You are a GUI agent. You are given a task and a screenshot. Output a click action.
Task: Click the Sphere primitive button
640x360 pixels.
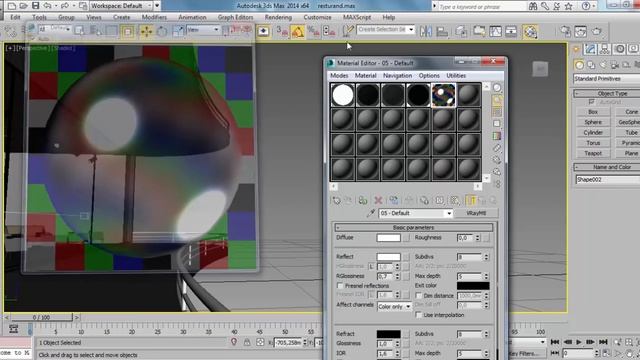pos(593,122)
